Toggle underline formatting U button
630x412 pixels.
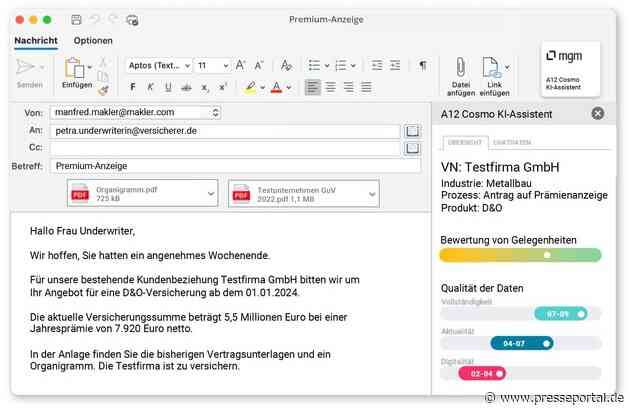168,87
